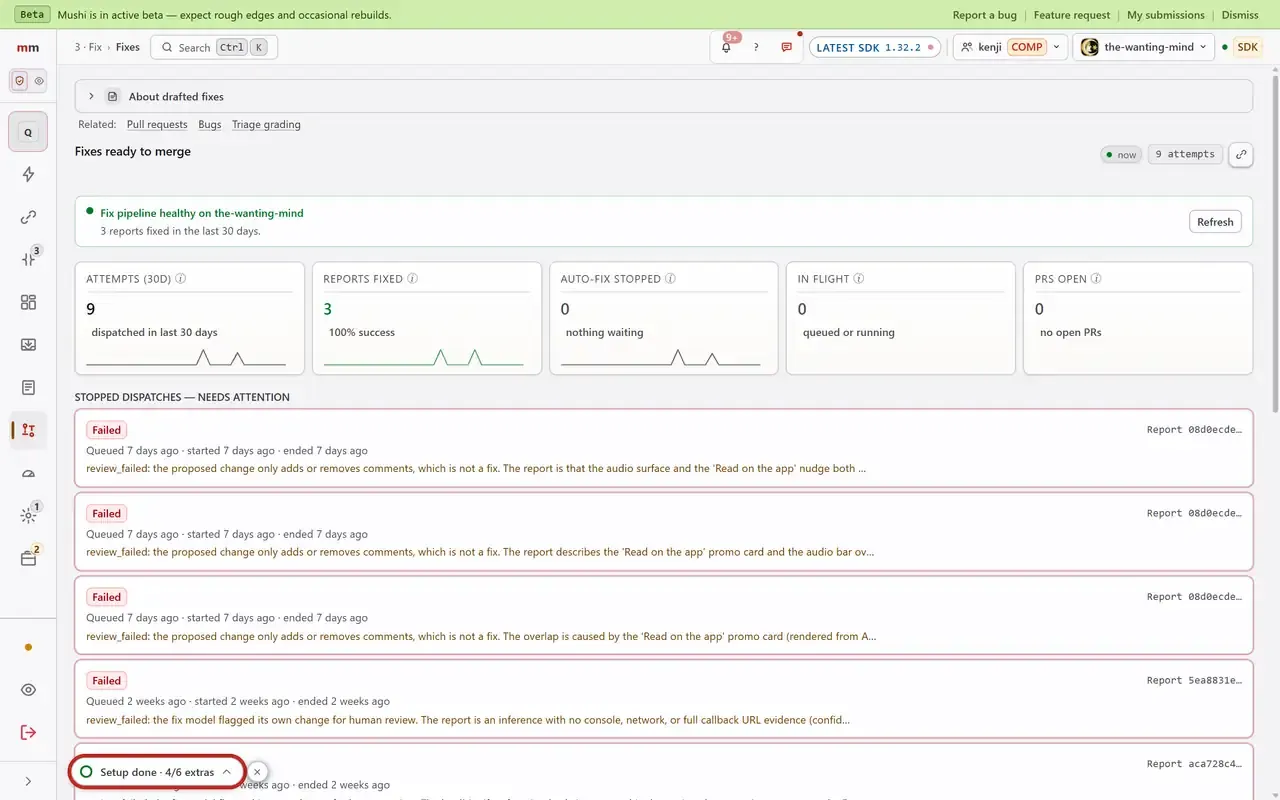The height and width of the screenshot is (800, 1280).
Task: Show the info tooltip for Auto-fix Stopped
Action: point(670,279)
